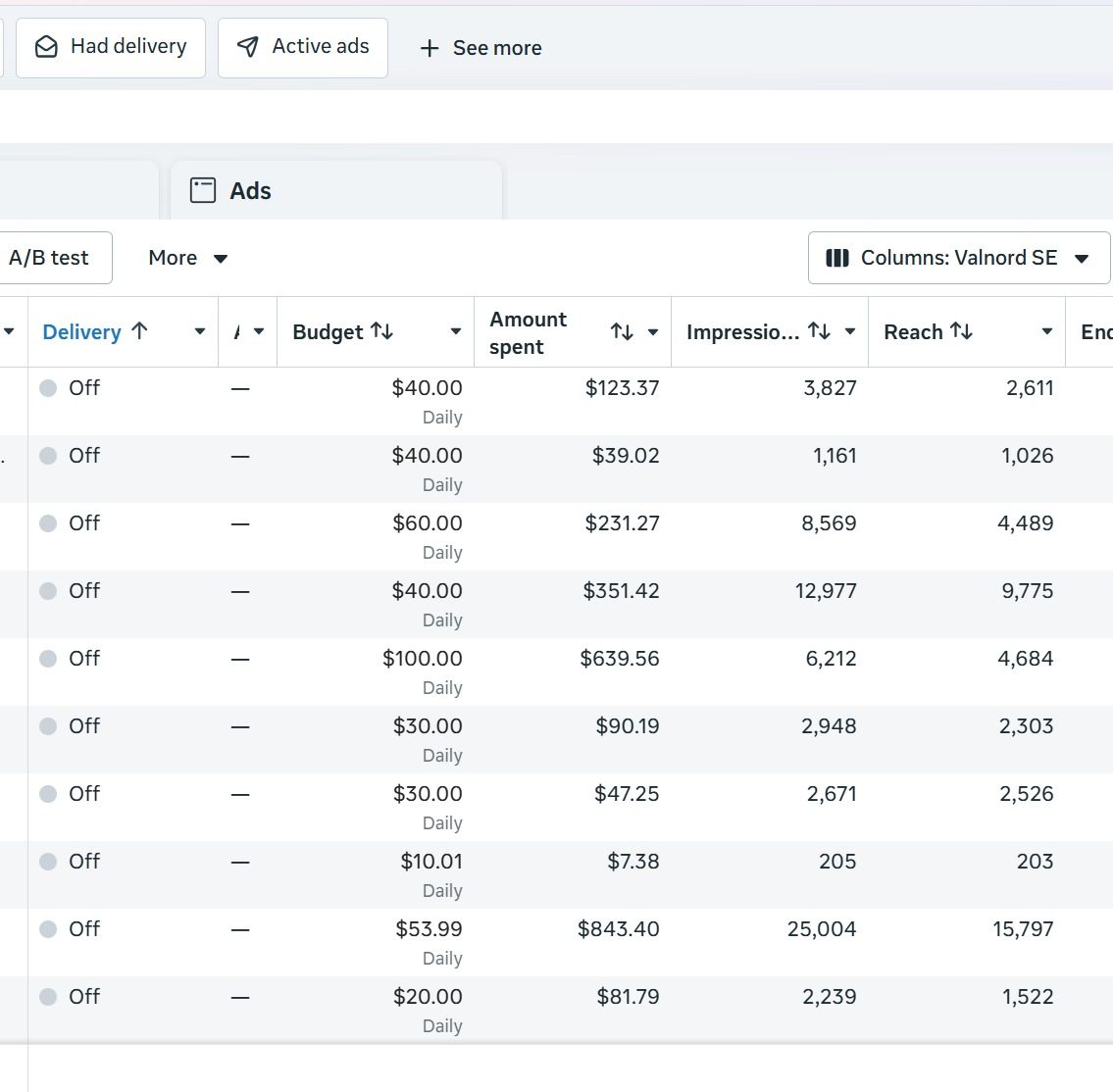
Task: Click the 2,526 reach value
Action: coord(1027,794)
